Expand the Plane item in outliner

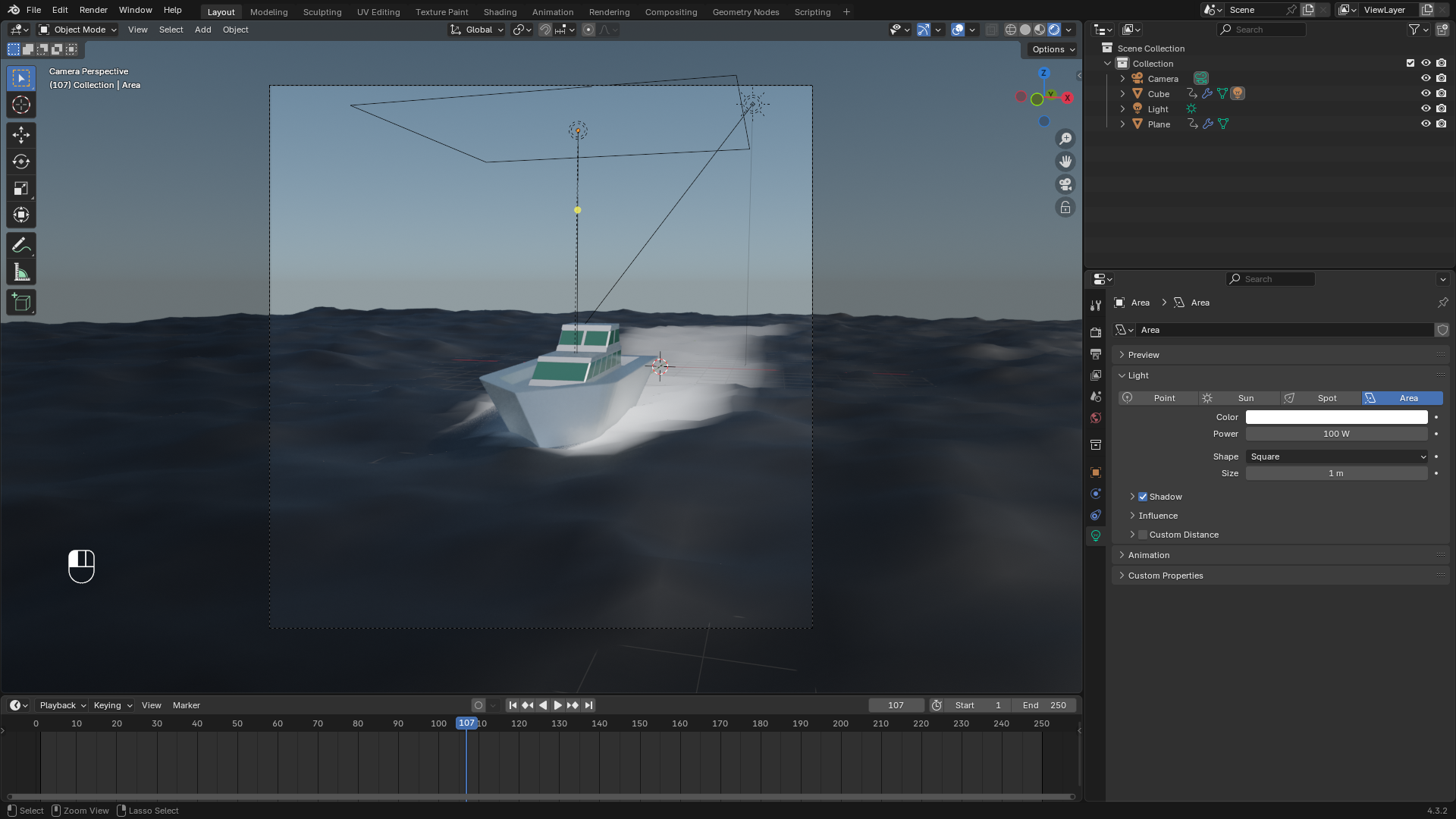click(x=1123, y=124)
